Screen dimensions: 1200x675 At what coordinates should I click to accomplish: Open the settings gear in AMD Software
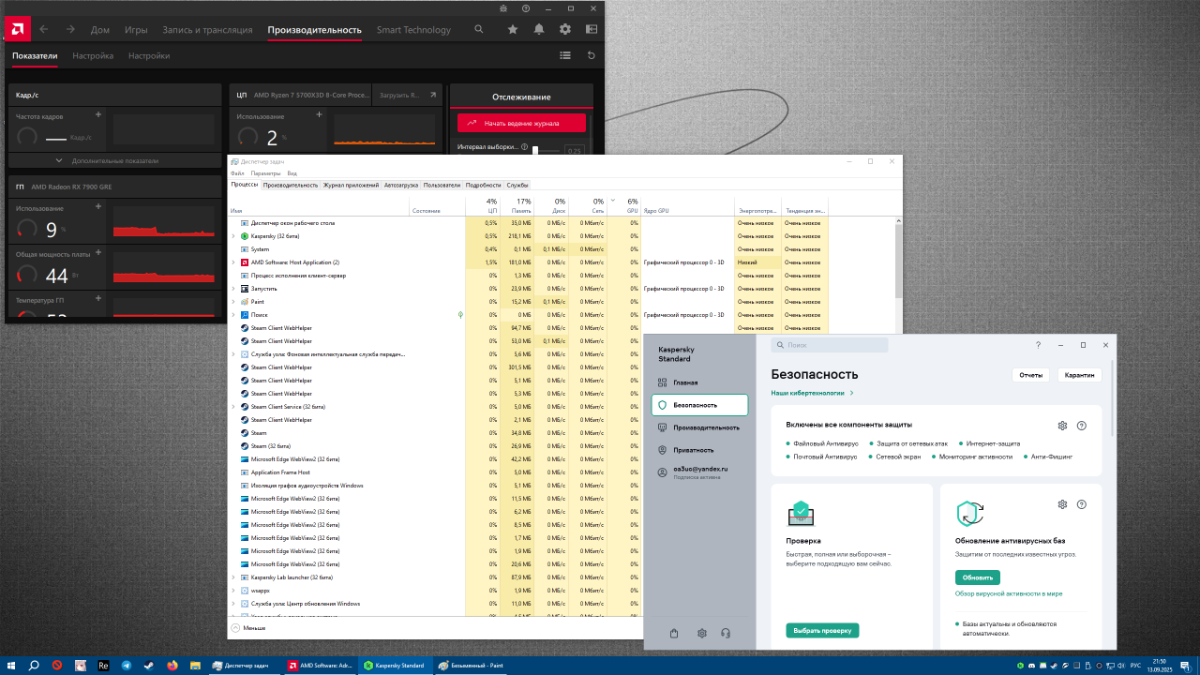click(x=565, y=30)
